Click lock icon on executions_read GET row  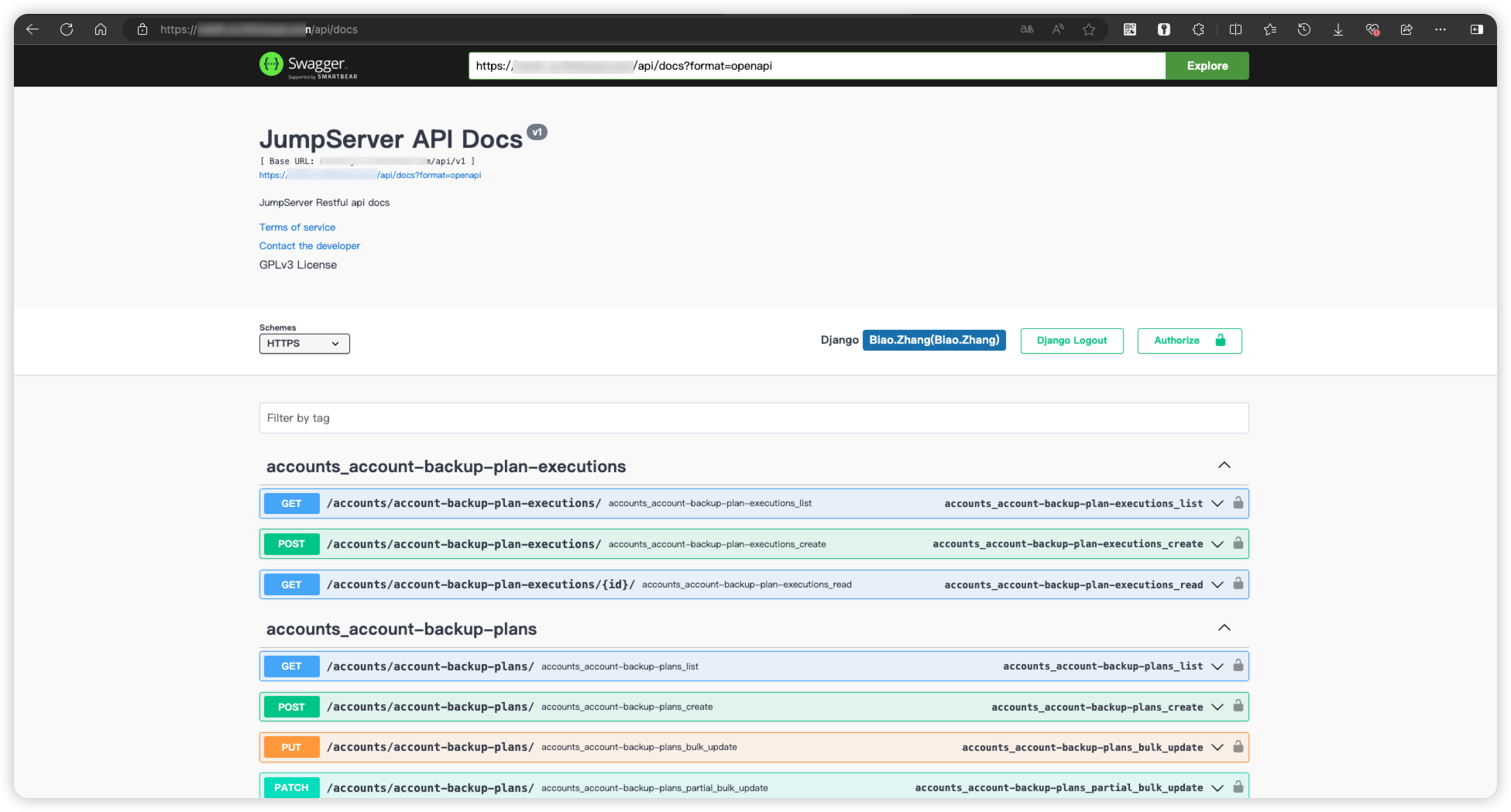point(1238,584)
